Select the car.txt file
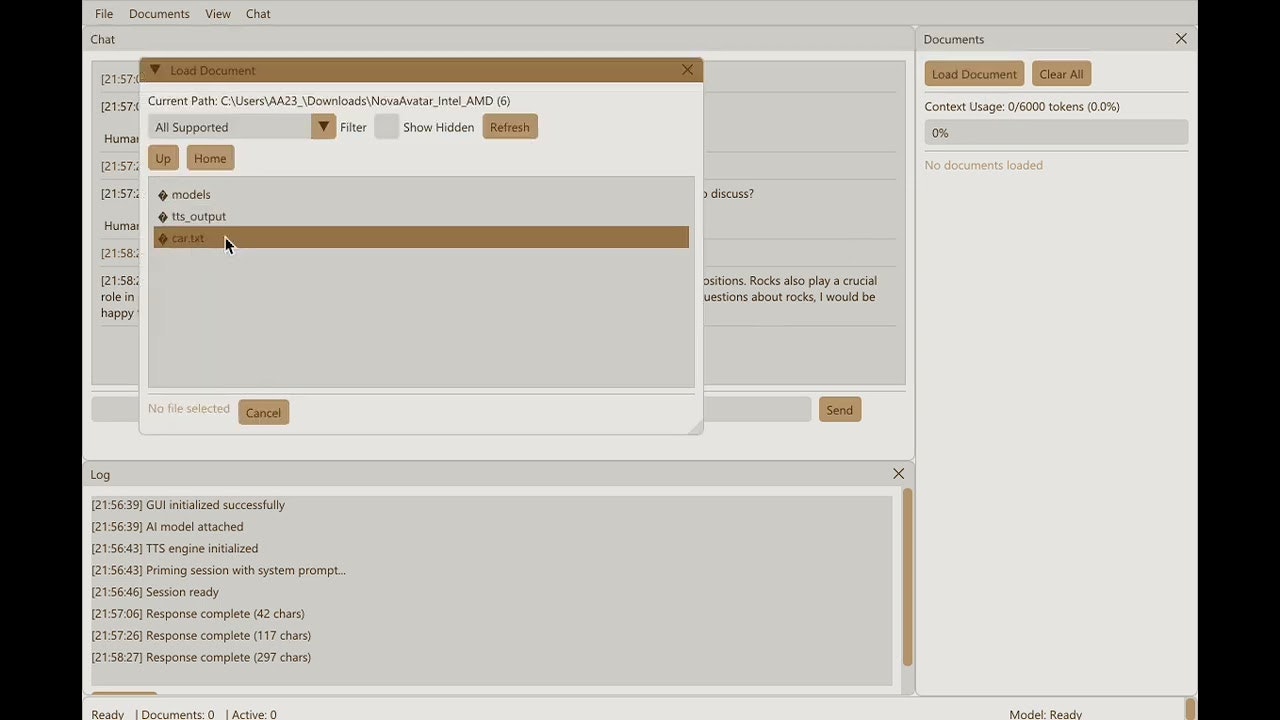The image size is (1280, 720). 421,238
